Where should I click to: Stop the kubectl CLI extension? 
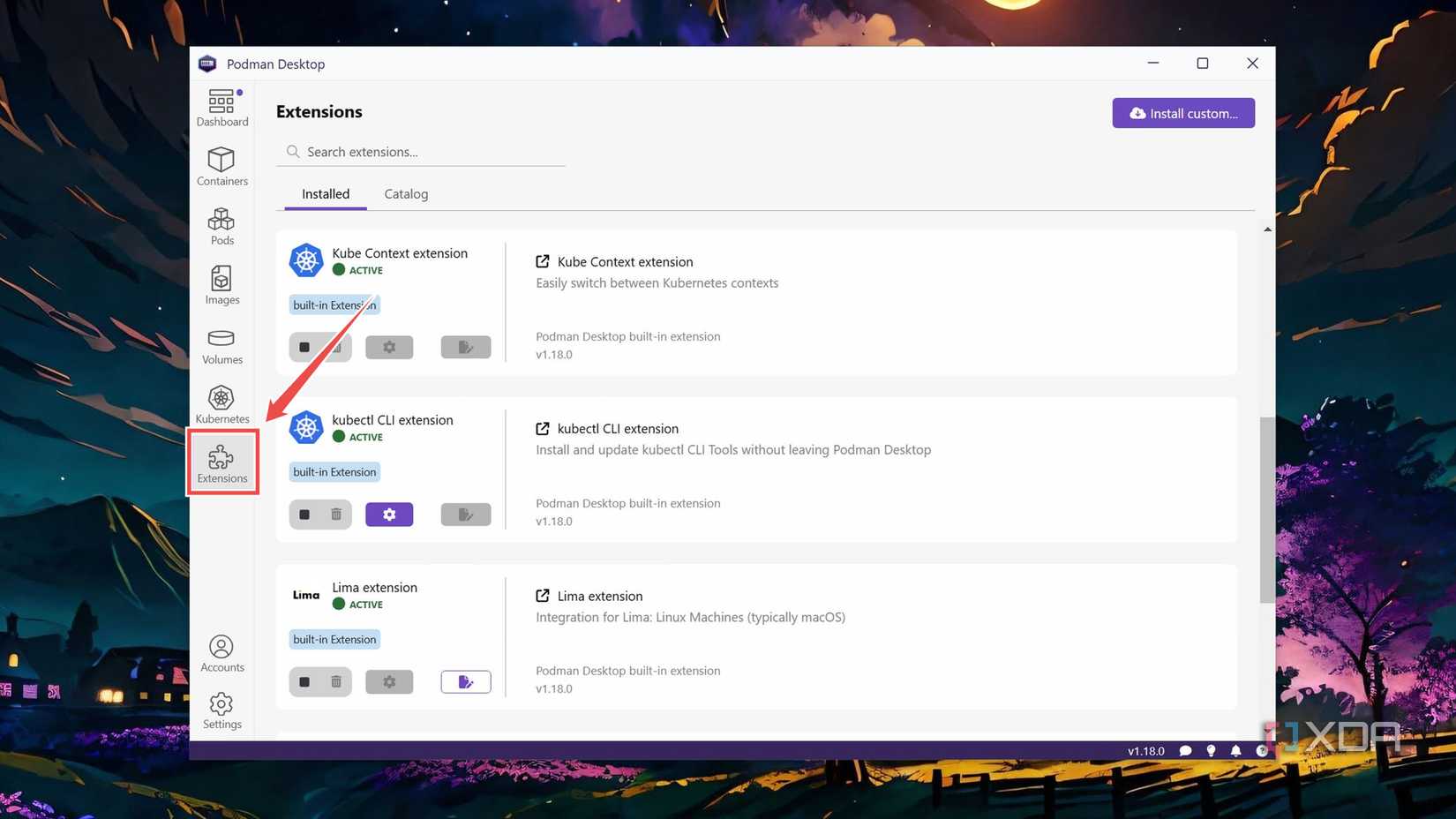(x=304, y=514)
